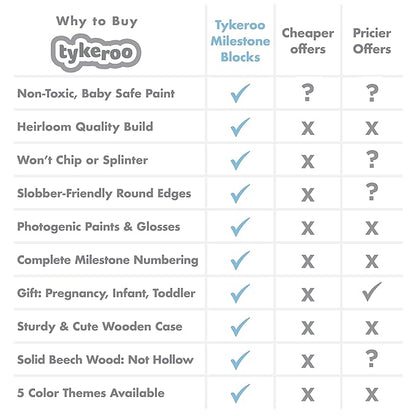
Task: Click 5 Color Themes Available label
Action: 91,393
